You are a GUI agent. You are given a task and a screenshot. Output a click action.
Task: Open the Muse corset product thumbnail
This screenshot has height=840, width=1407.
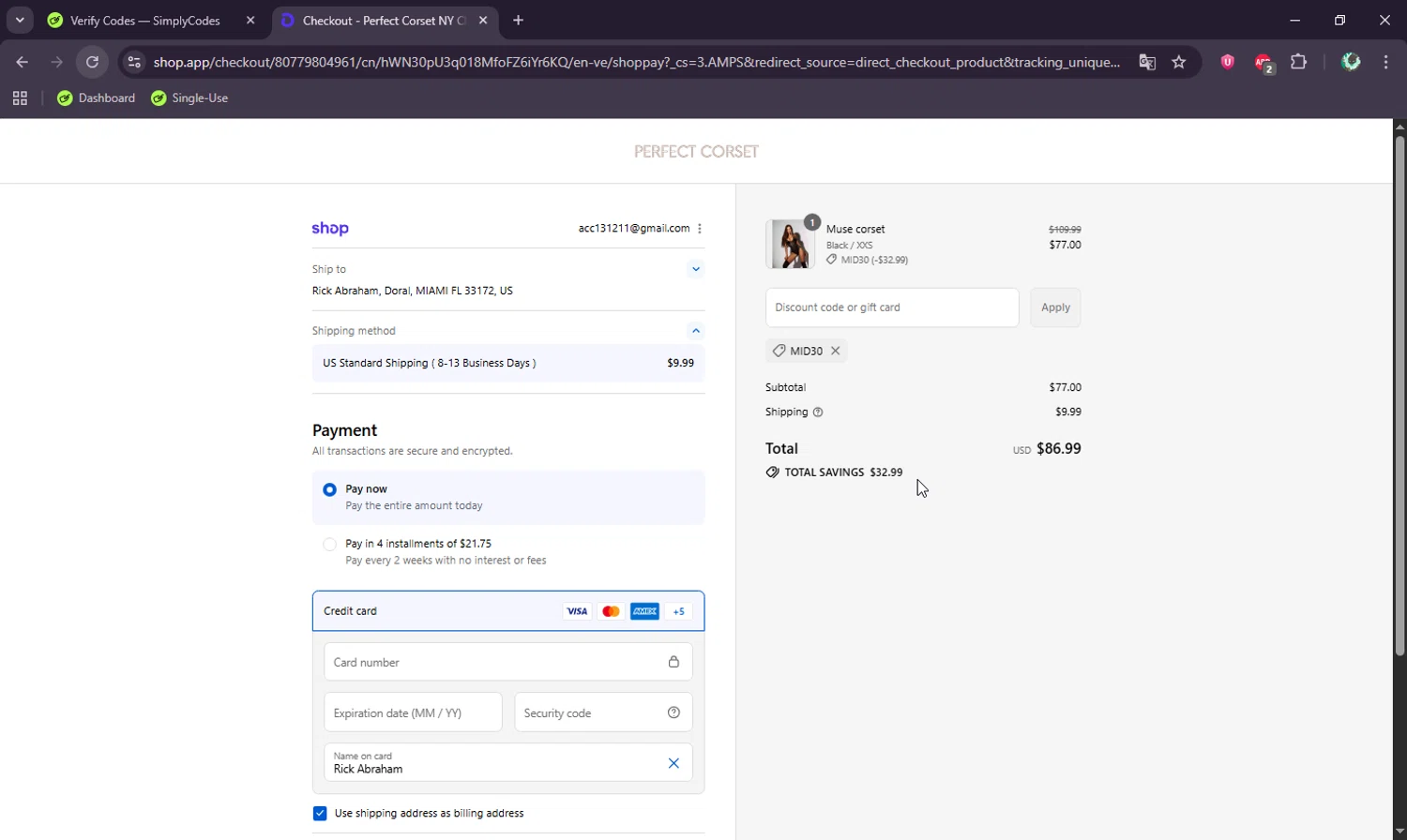tap(790, 244)
